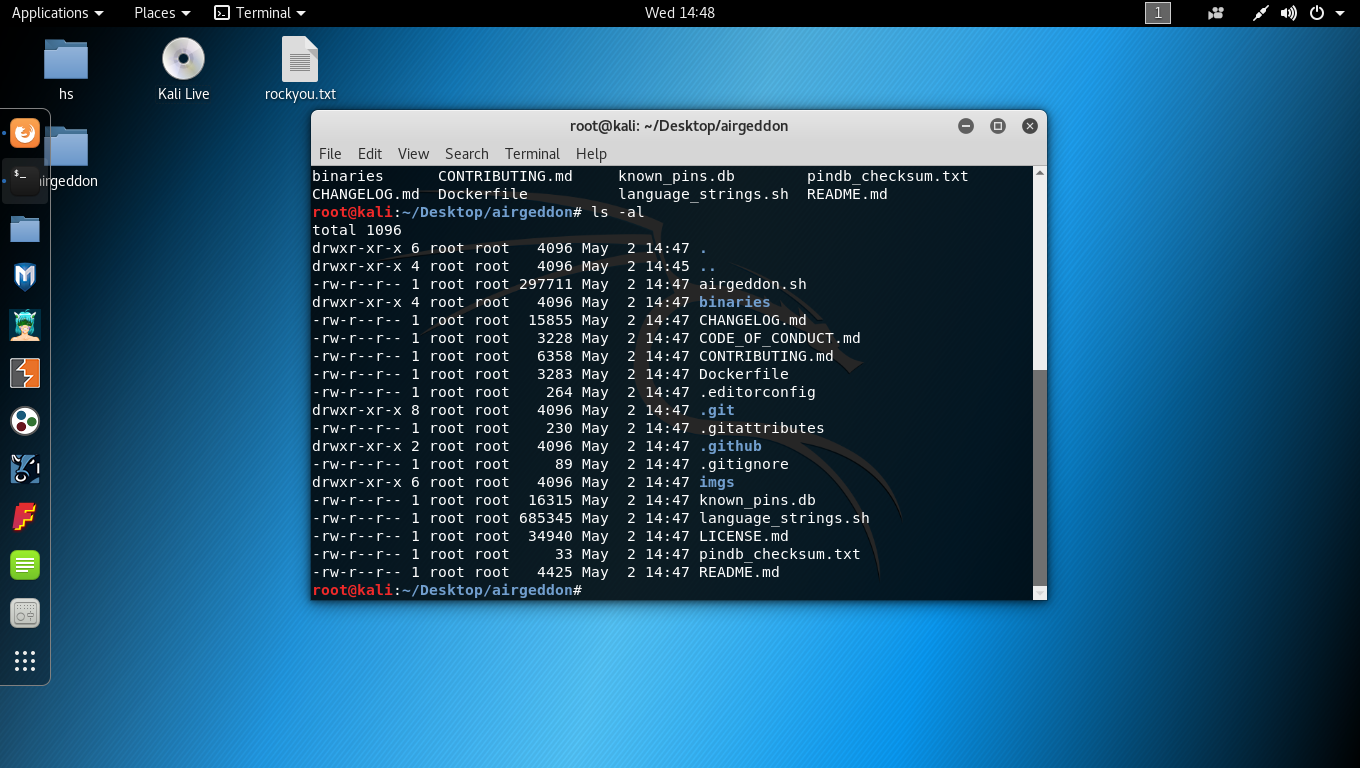Viewport: 1360px width, 768px height.
Task: Click the scrollbar up arrow in terminal
Action: [1040, 174]
